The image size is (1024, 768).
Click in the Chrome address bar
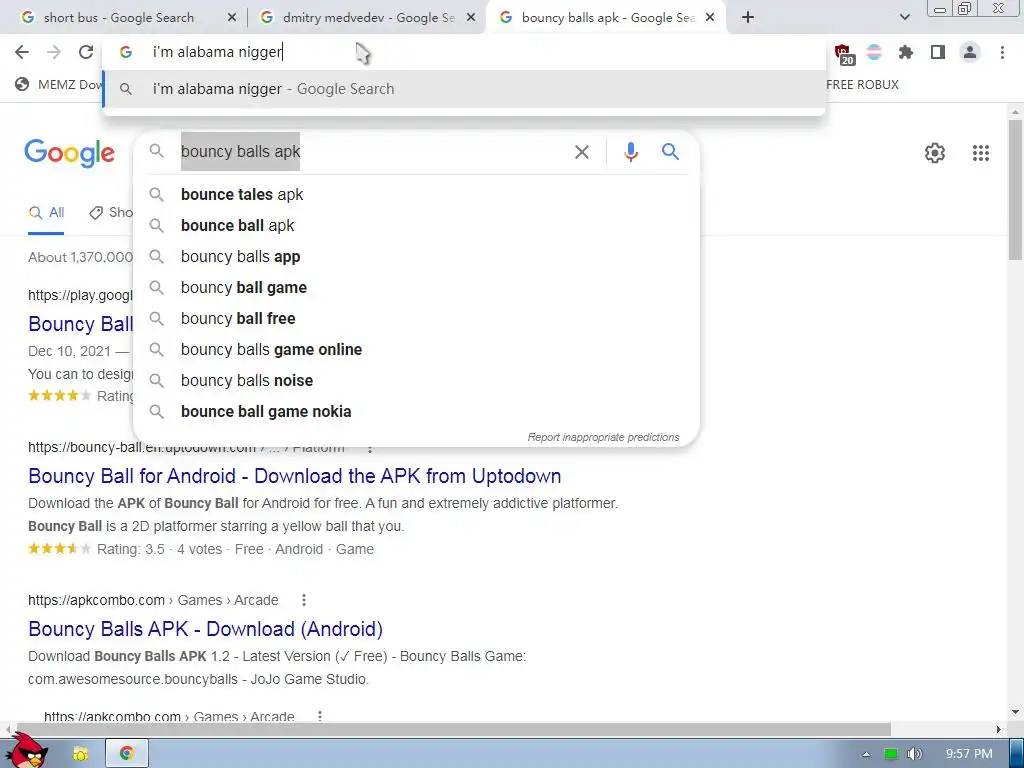(464, 52)
